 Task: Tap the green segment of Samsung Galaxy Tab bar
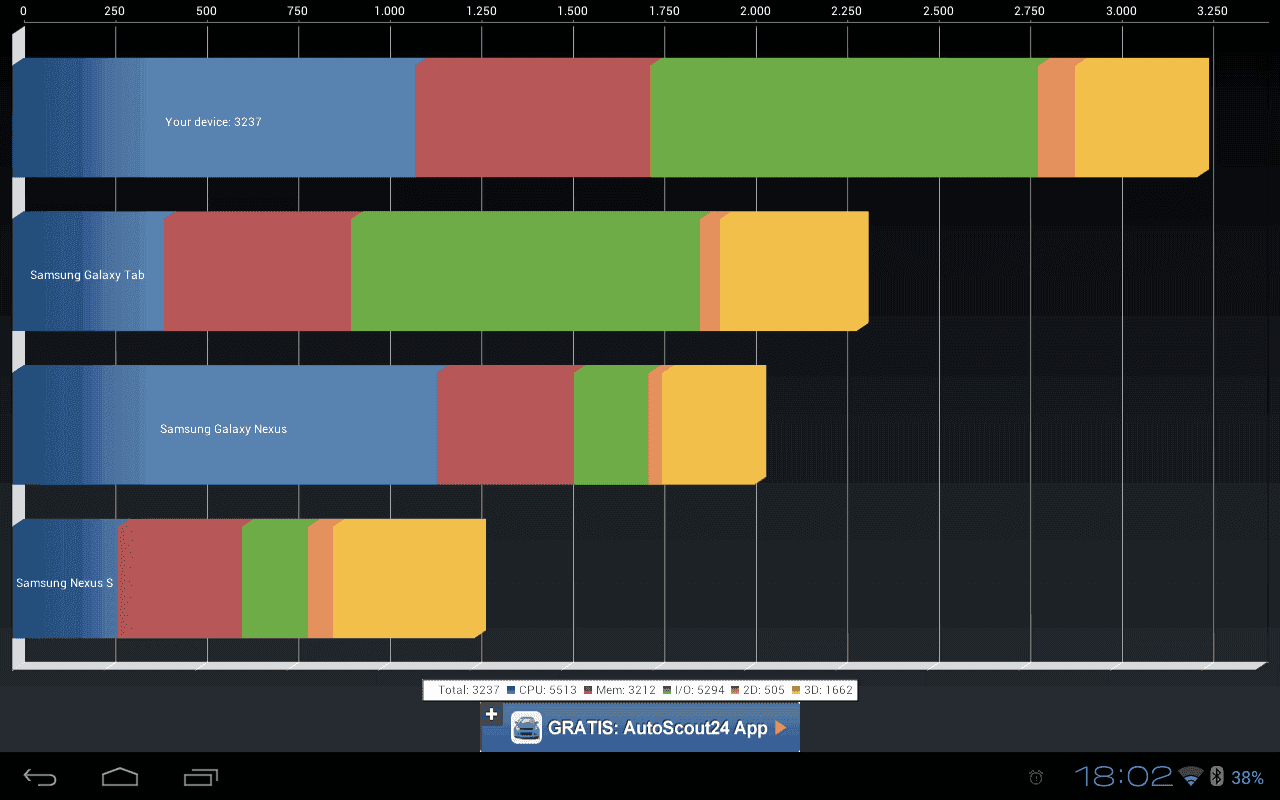click(525, 271)
